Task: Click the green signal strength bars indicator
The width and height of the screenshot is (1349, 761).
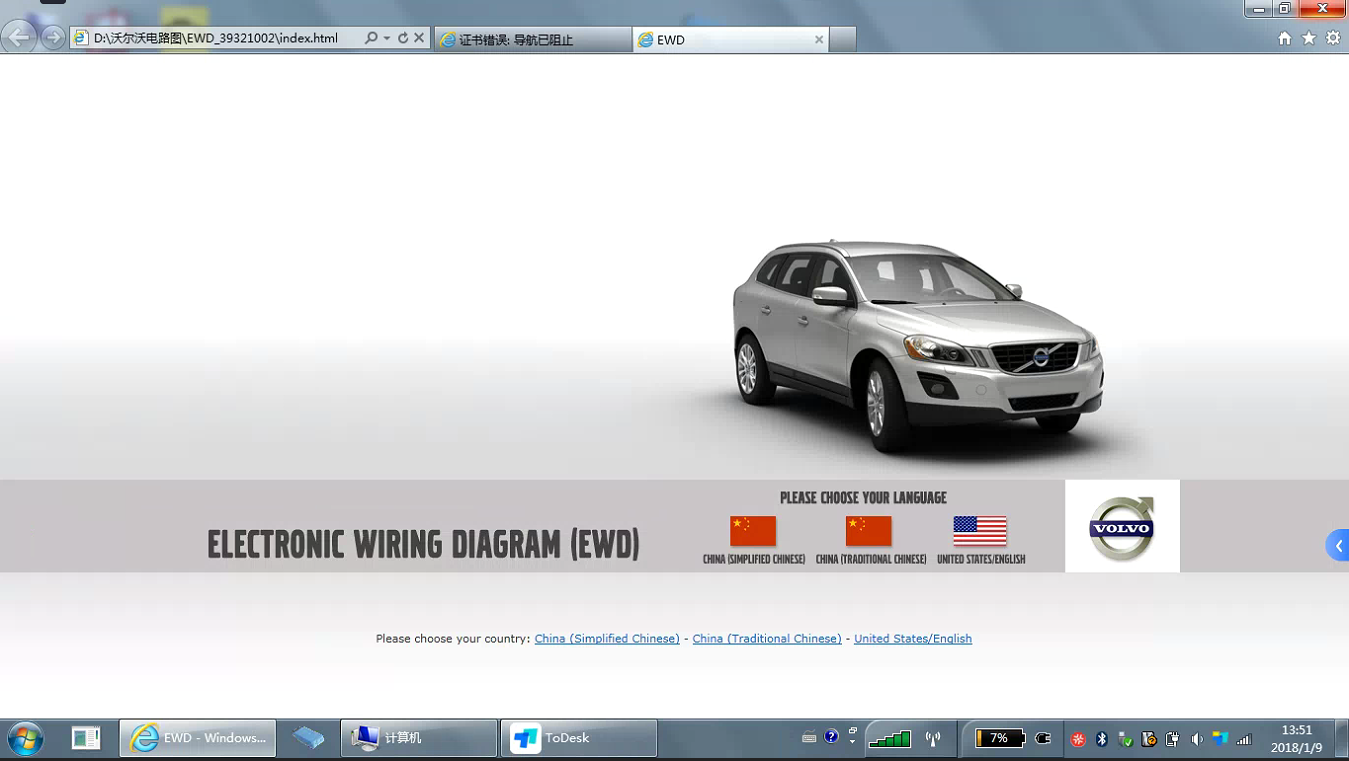Action: (890, 739)
